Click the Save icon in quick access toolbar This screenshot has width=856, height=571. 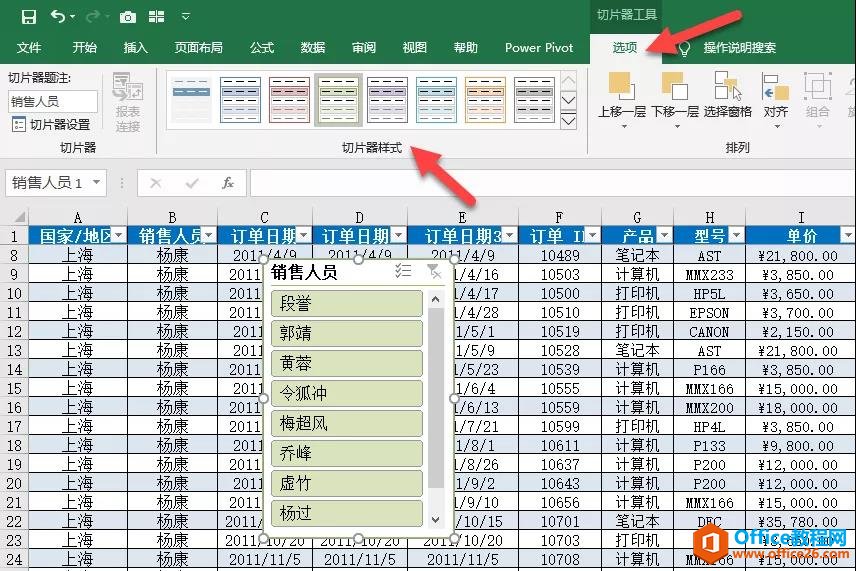(x=29, y=17)
